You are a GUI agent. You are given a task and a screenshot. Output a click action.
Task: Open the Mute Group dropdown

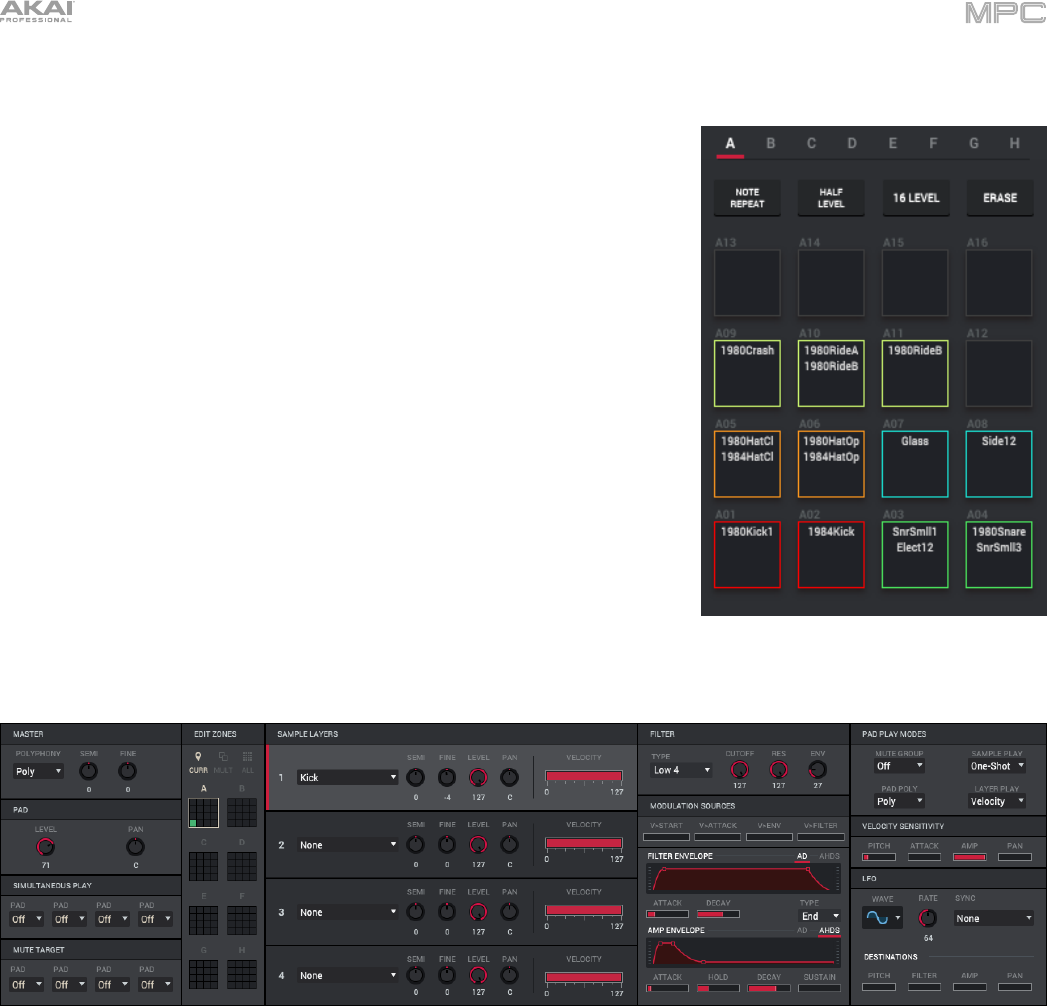(899, 766)
